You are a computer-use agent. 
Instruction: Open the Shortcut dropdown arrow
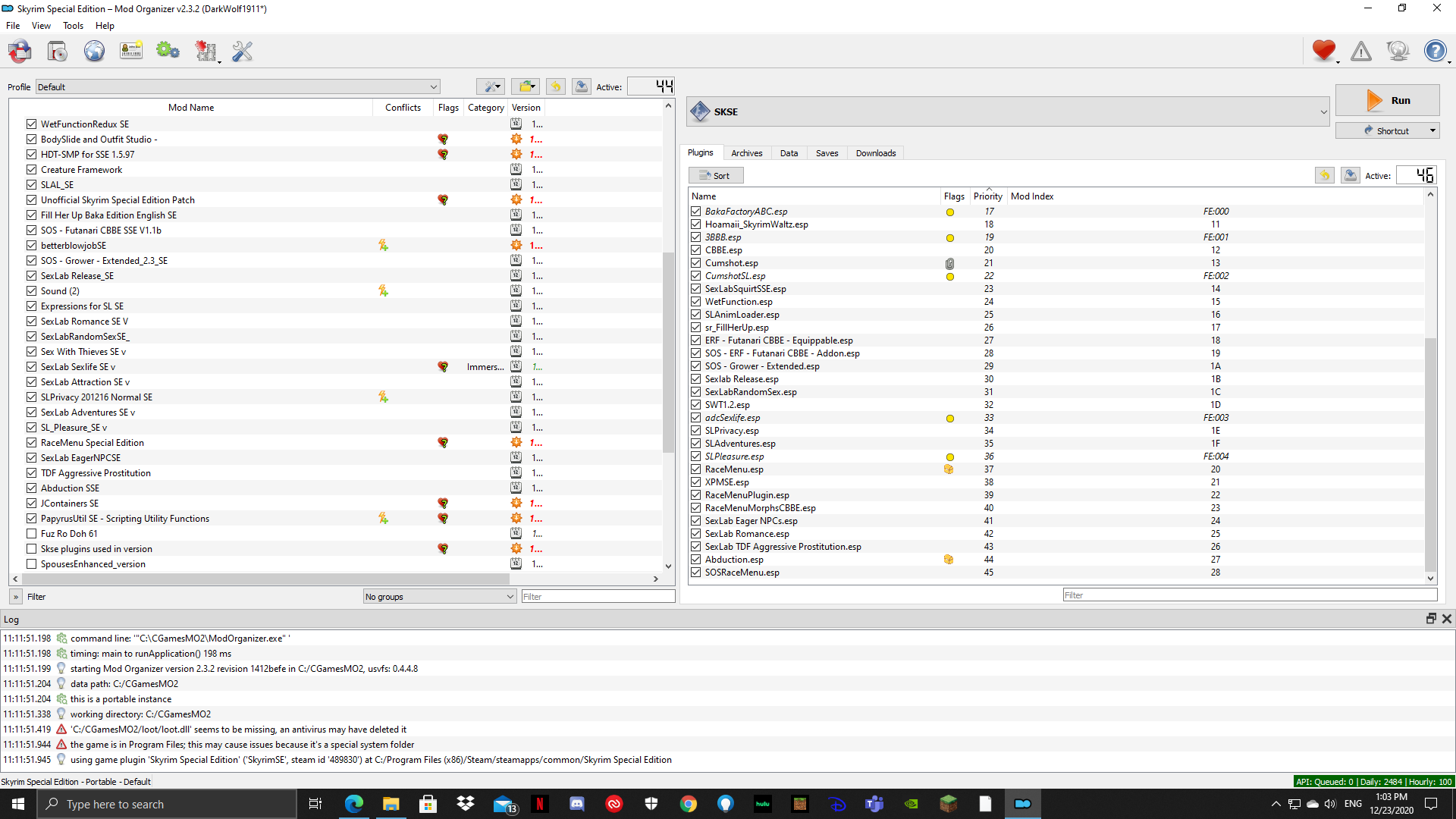(1432, 130)
